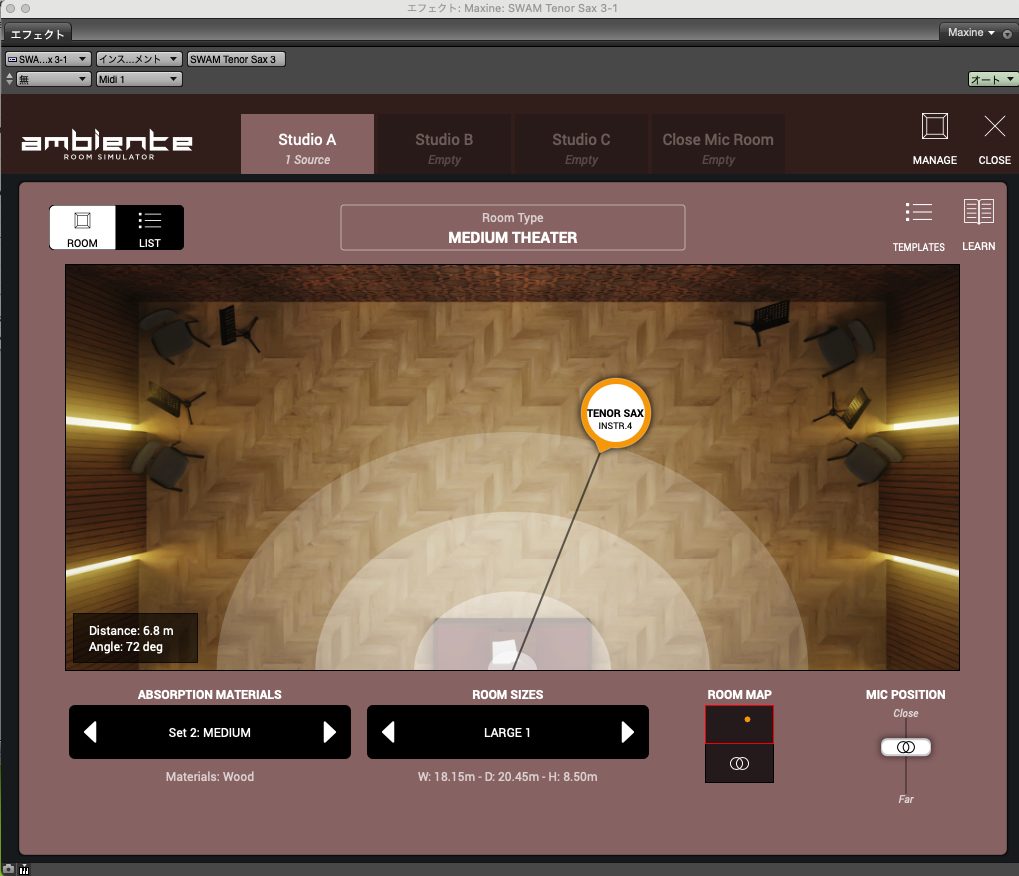The image size is (1019, 876).
Task: Click the Distance and Angle readout
Action: (x=135, y=638)
